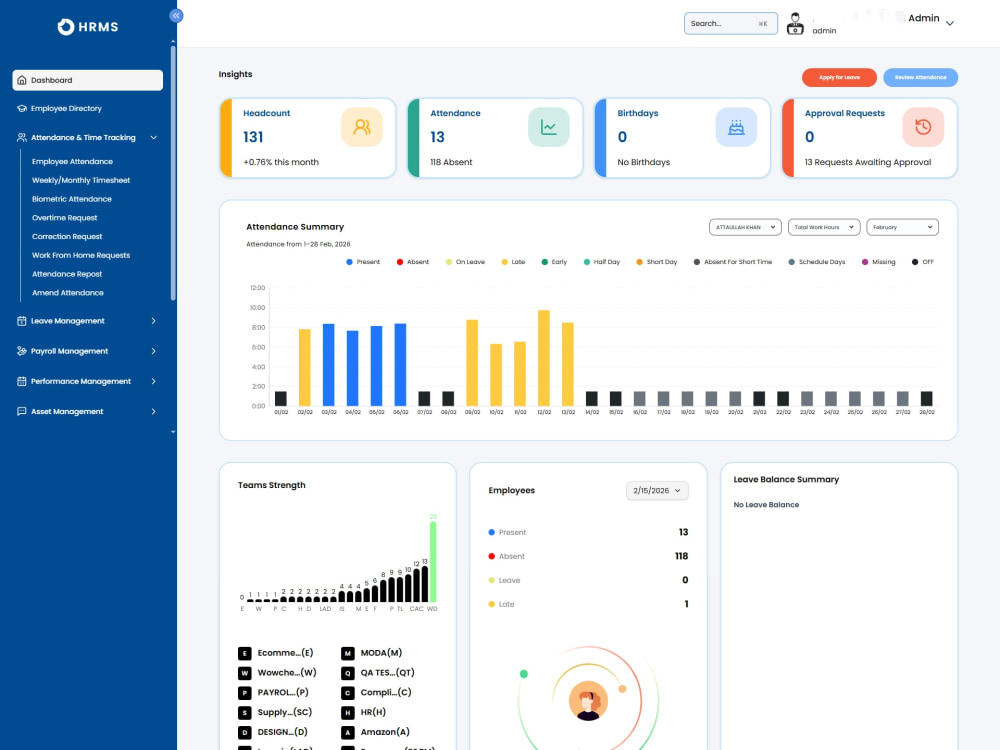Click the employee avatar in the orbit graphic
The image size is (1000, 750).
pyautogui.click(x=588, y=701)
